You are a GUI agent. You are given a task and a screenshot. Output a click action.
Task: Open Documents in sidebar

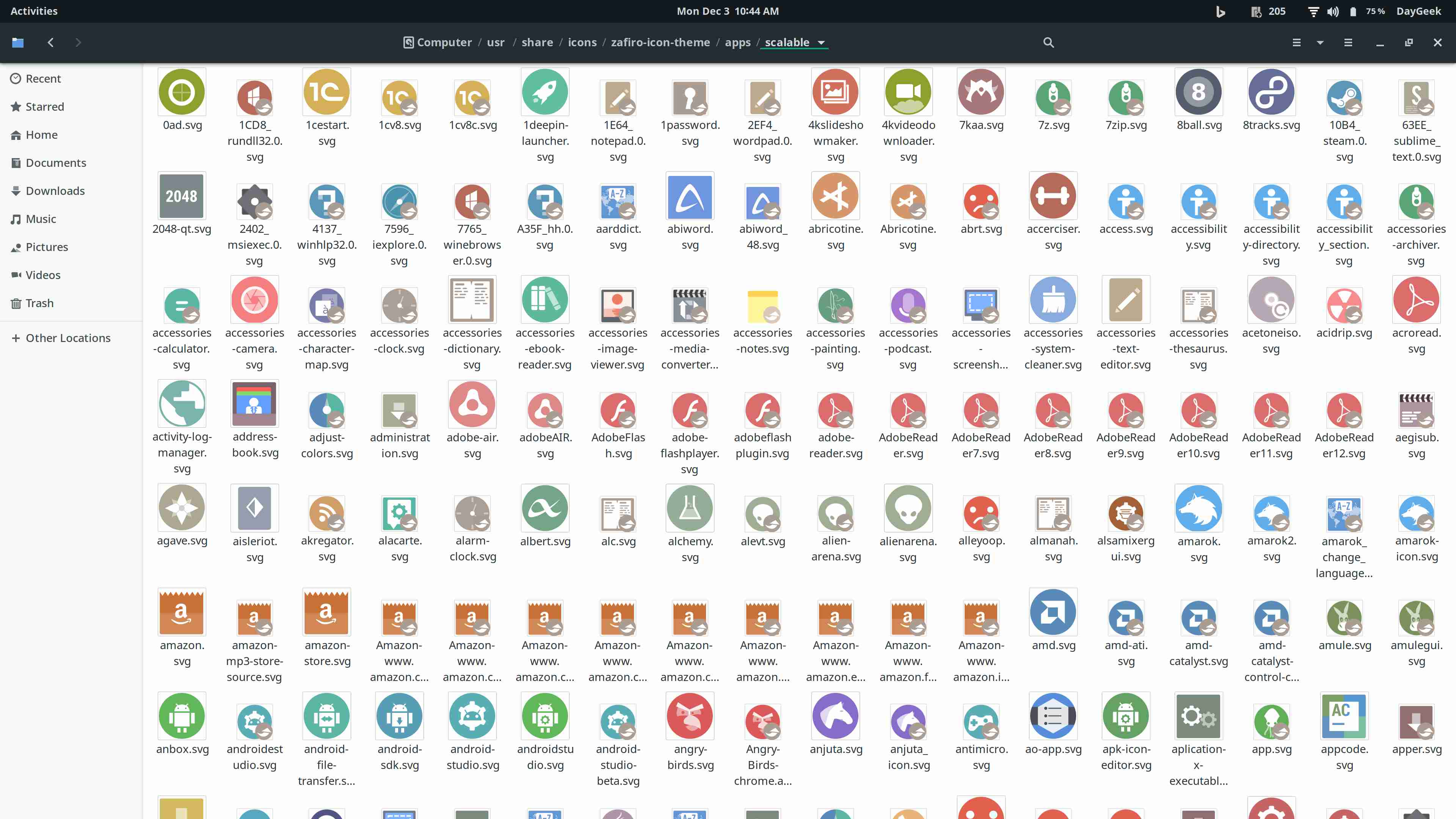[71, 163]
